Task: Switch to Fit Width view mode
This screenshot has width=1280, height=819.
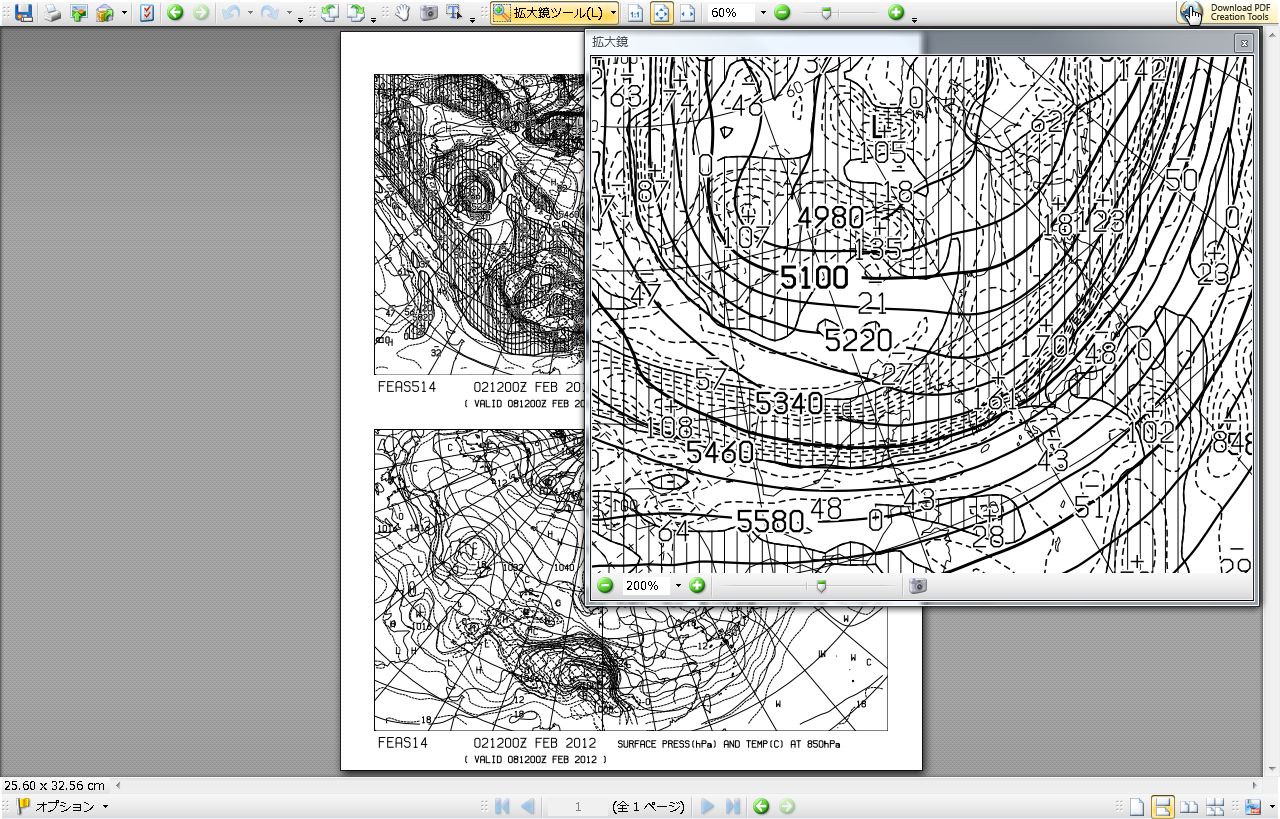Action: 687,13
